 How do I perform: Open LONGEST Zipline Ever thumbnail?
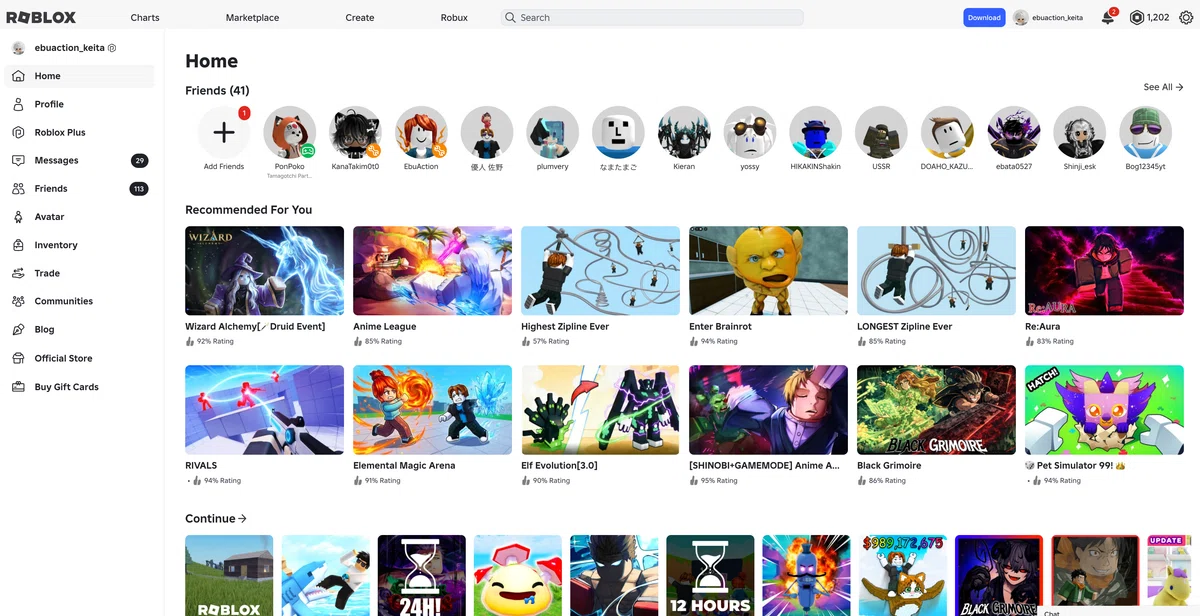(936, 270)
